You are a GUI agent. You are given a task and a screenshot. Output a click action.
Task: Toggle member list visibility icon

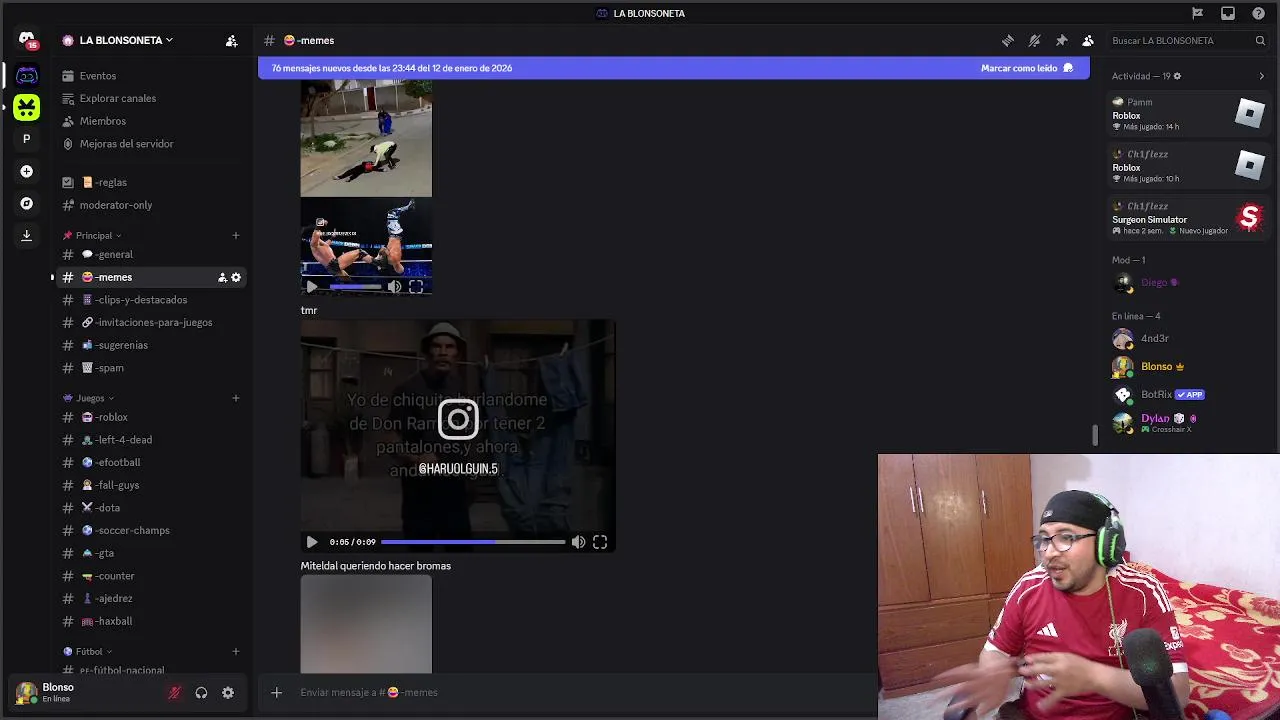click(x=1088, y=41)
